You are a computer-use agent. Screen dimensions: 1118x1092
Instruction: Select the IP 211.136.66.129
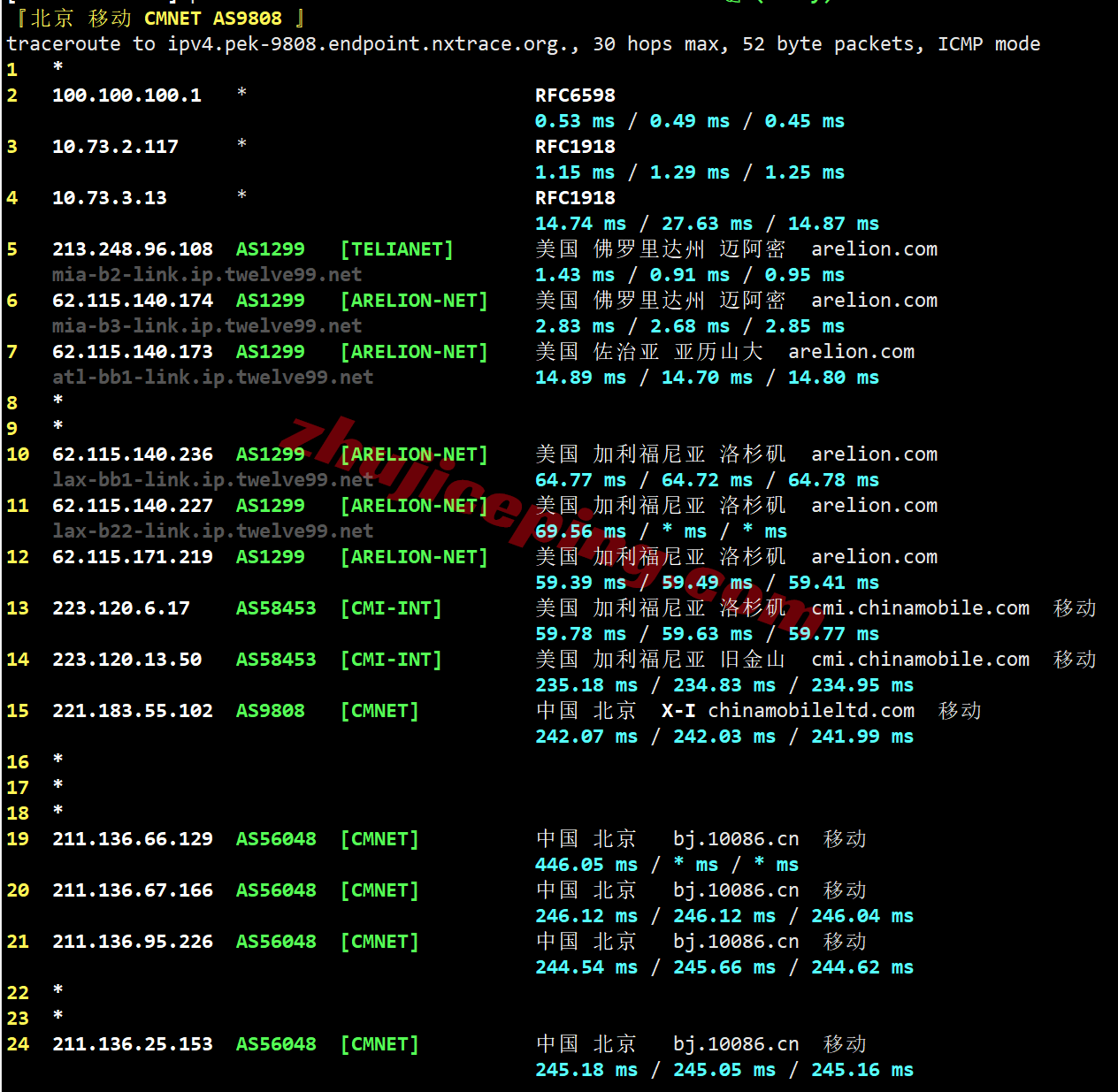tap(133, 839)
